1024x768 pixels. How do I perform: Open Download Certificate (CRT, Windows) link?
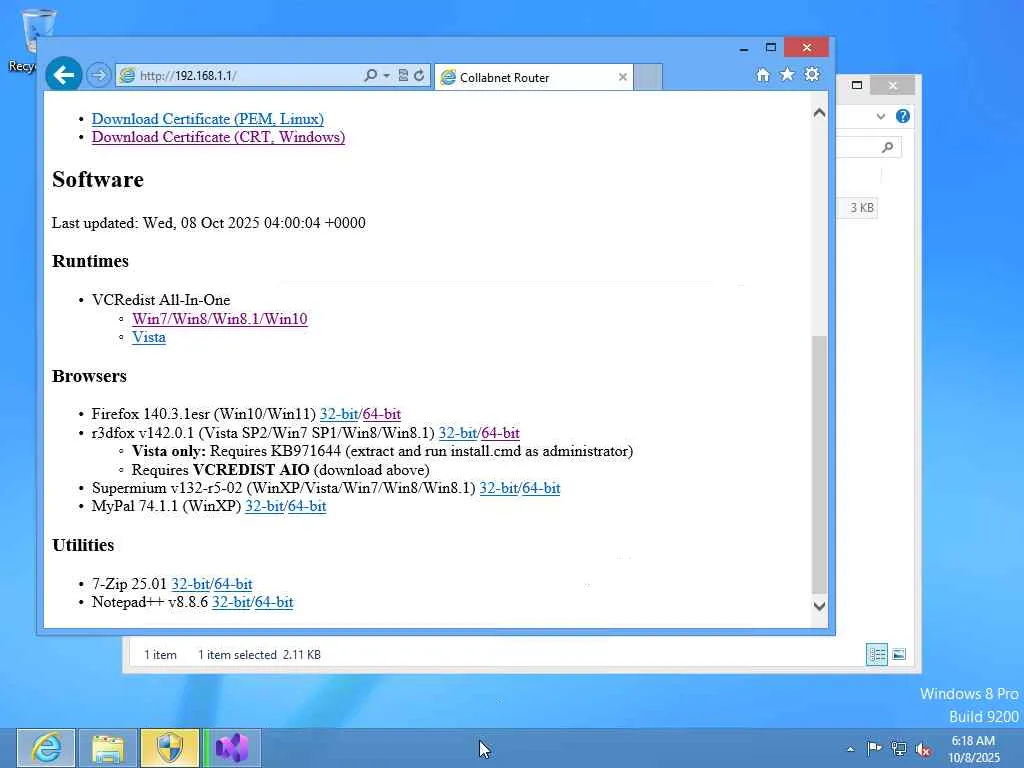pos(218,137)
